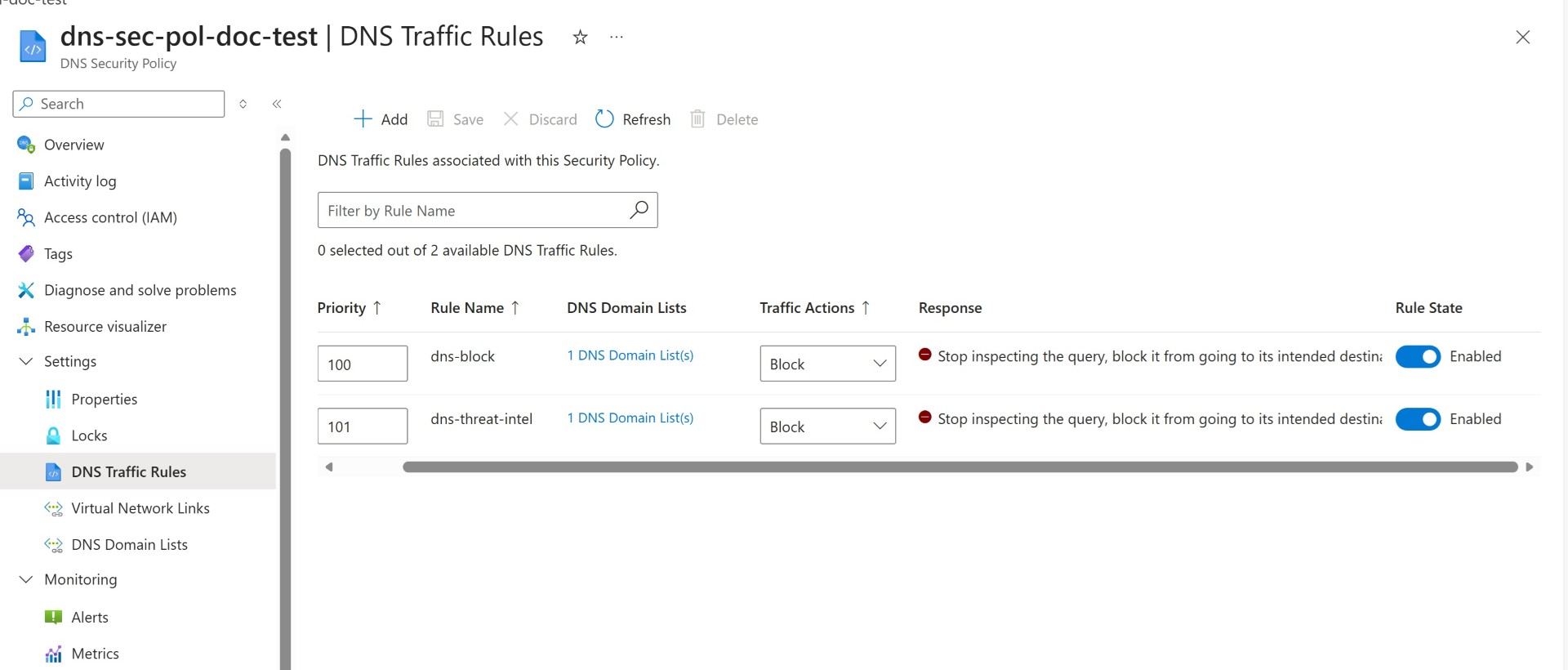
Task: Click the Add button label
Action: (394, 119)
